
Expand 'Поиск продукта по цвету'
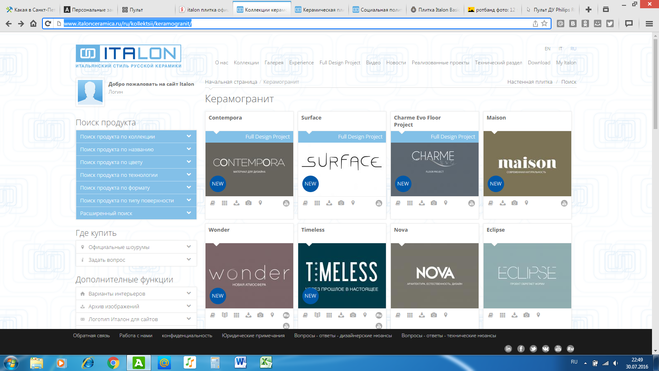[x=136, y=162]
